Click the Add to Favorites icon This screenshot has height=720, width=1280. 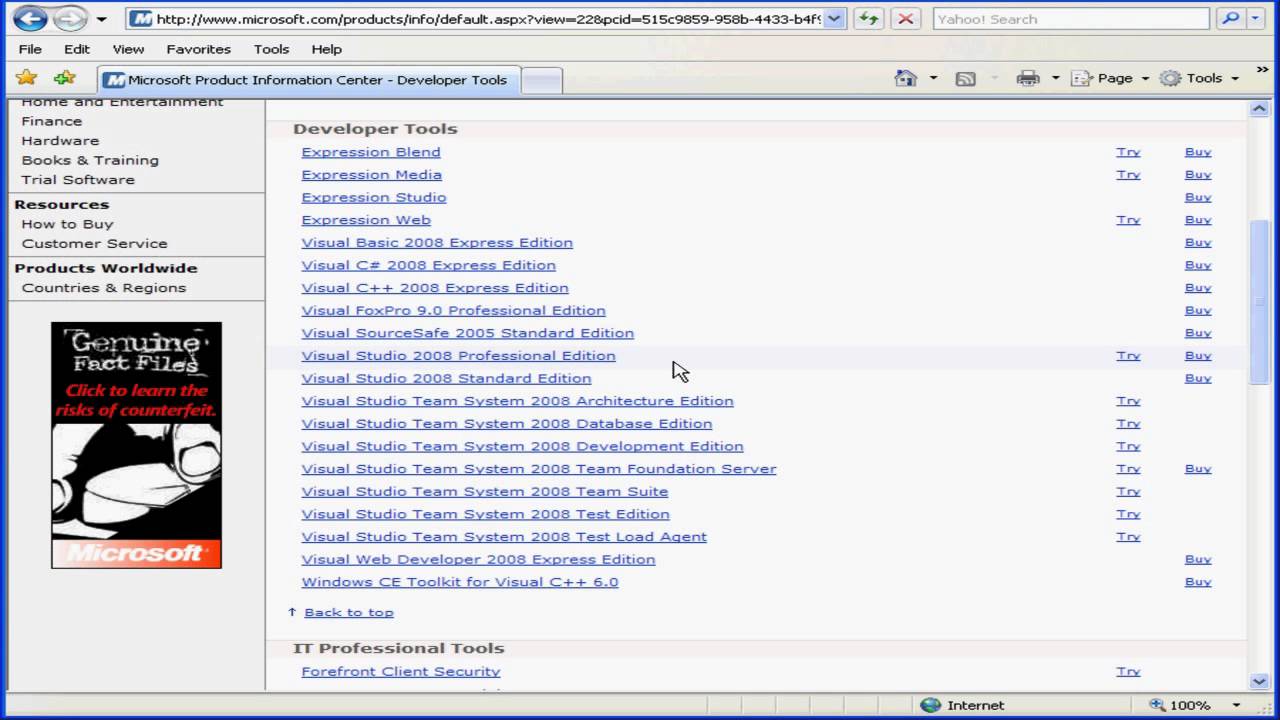tap(64, 78)
